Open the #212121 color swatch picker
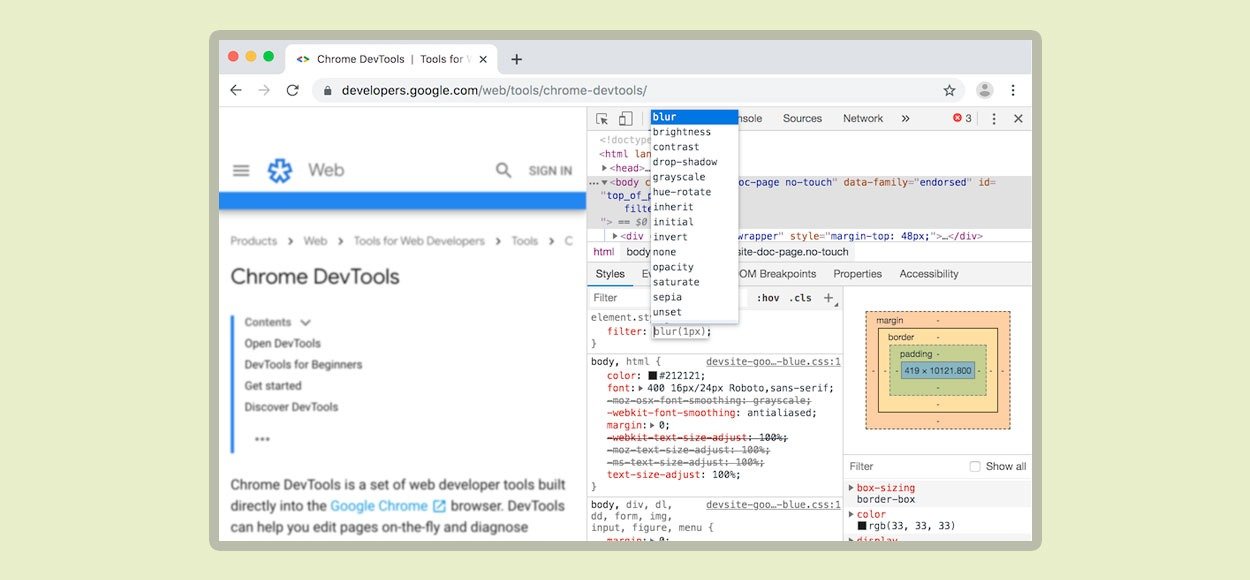 click(653, 376)
